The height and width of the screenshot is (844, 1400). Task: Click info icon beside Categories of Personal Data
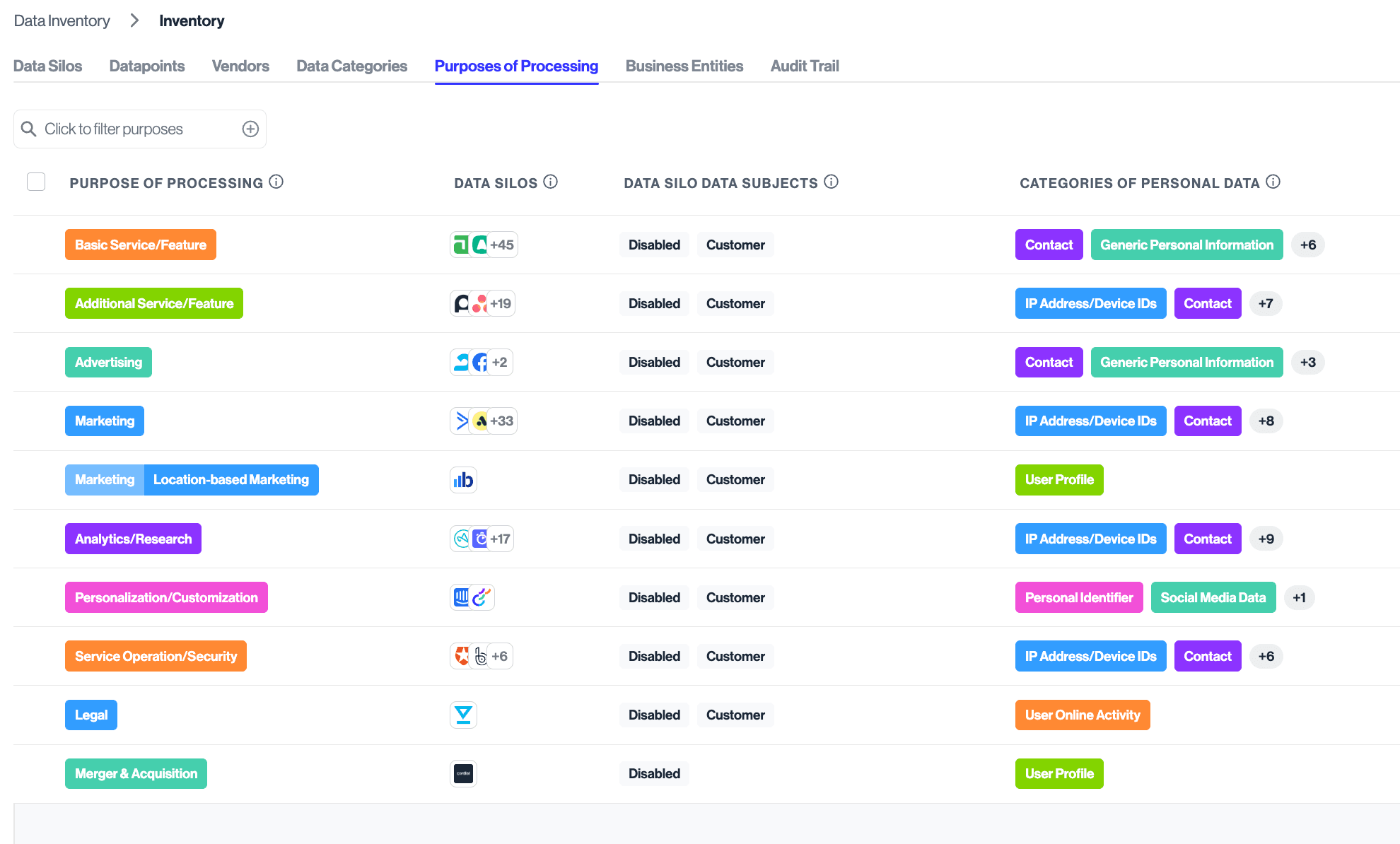click(x=1273, y=182)
